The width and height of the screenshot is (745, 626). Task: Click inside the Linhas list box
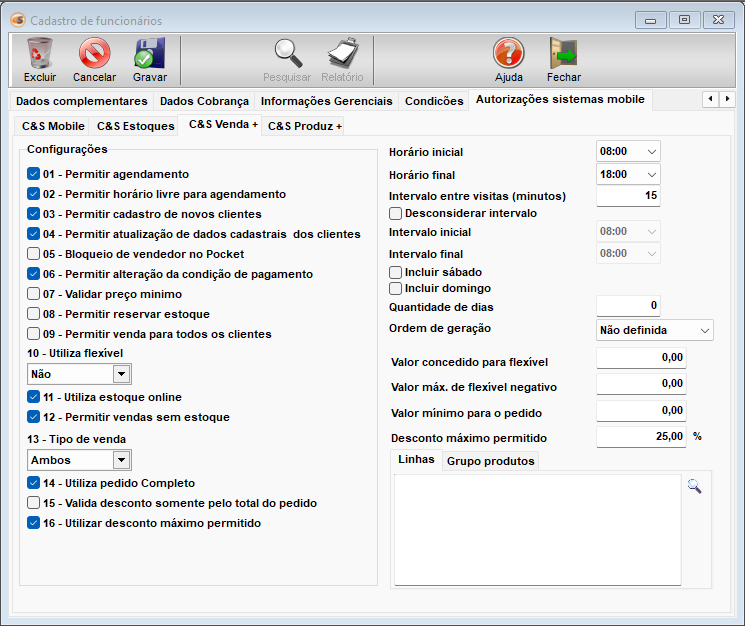click(537, 530)
